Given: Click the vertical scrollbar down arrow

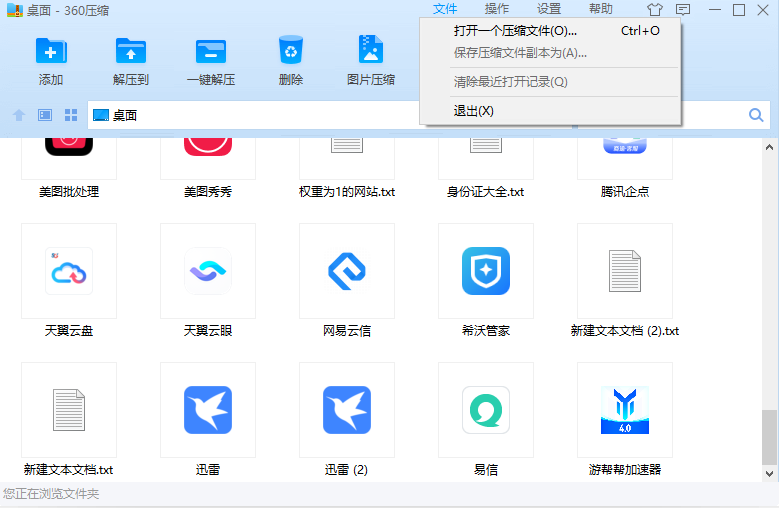Looking at the screenshot, I should click(770, 473).
